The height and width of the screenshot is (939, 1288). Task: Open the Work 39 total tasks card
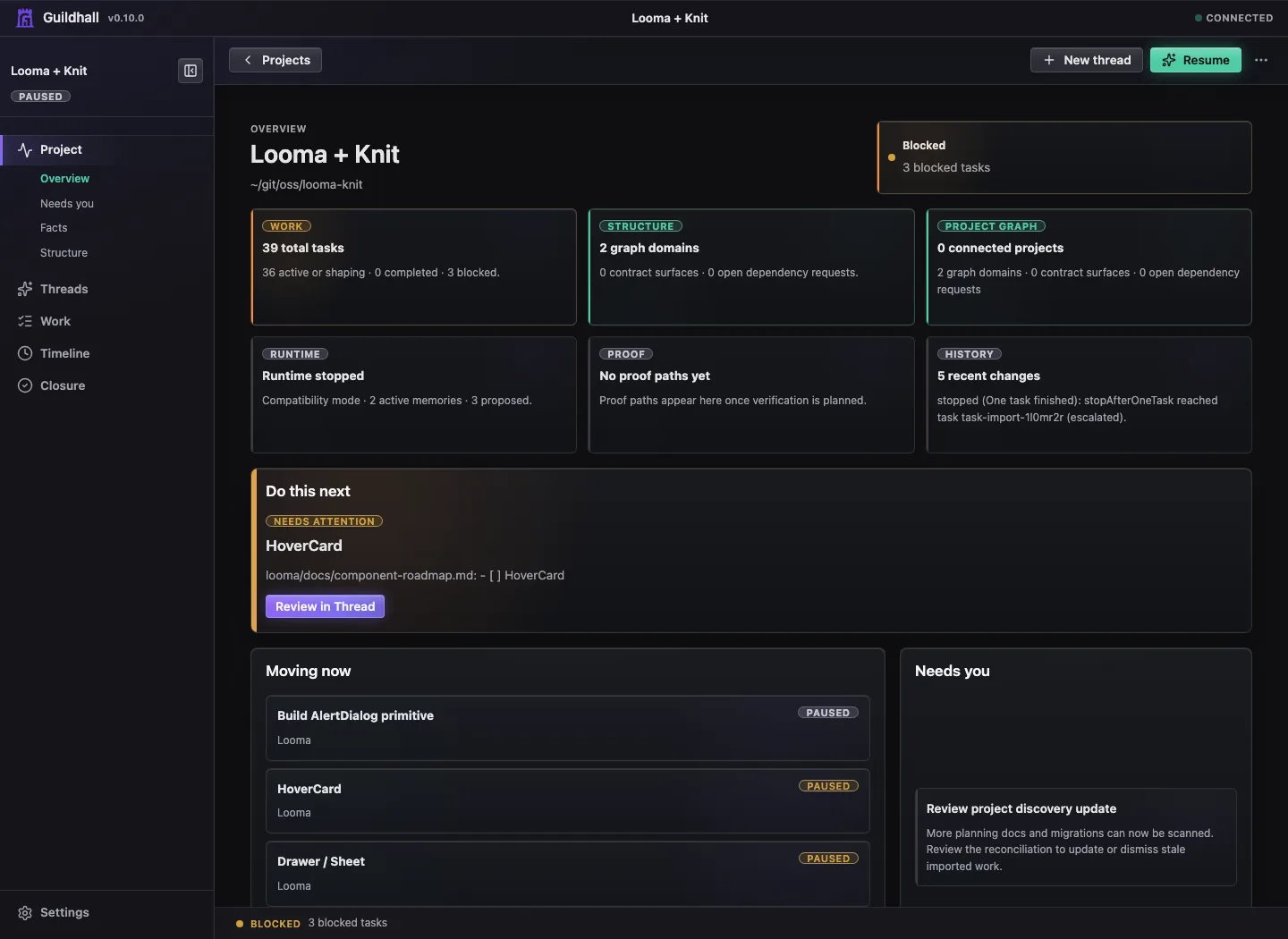[x=414, y=266]
